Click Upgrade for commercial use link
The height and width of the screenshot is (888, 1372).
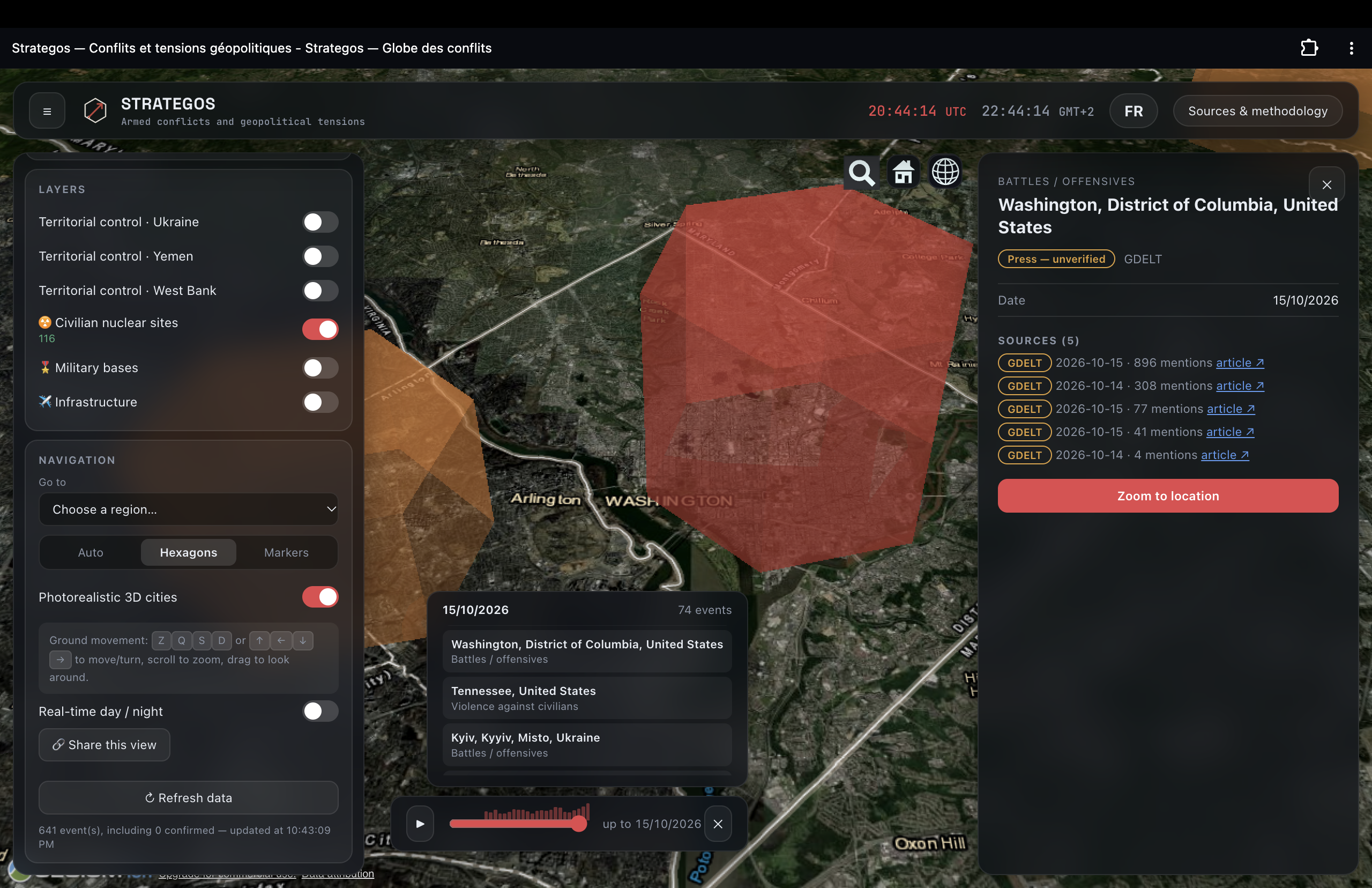pyautogui.click(x=227, y=874)
